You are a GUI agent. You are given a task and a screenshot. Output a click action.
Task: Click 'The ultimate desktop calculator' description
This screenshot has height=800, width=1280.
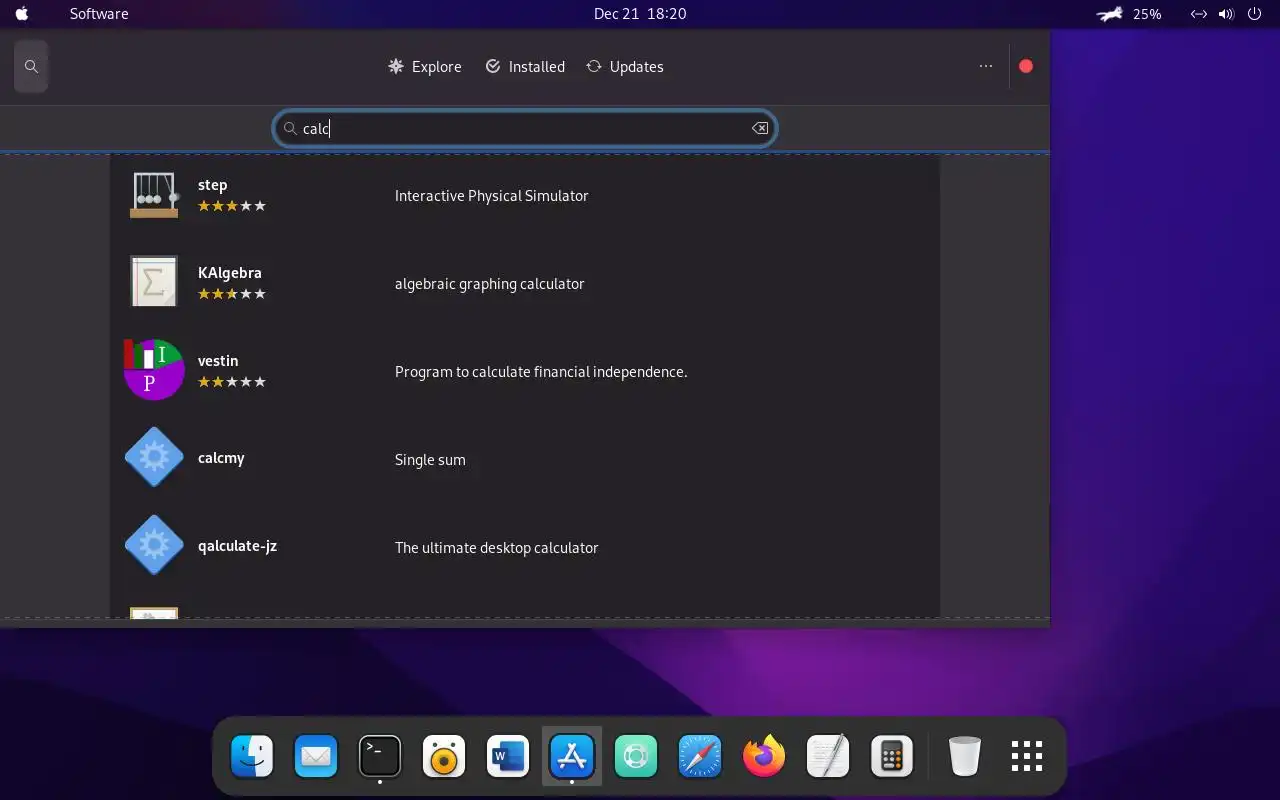point(496,548)
